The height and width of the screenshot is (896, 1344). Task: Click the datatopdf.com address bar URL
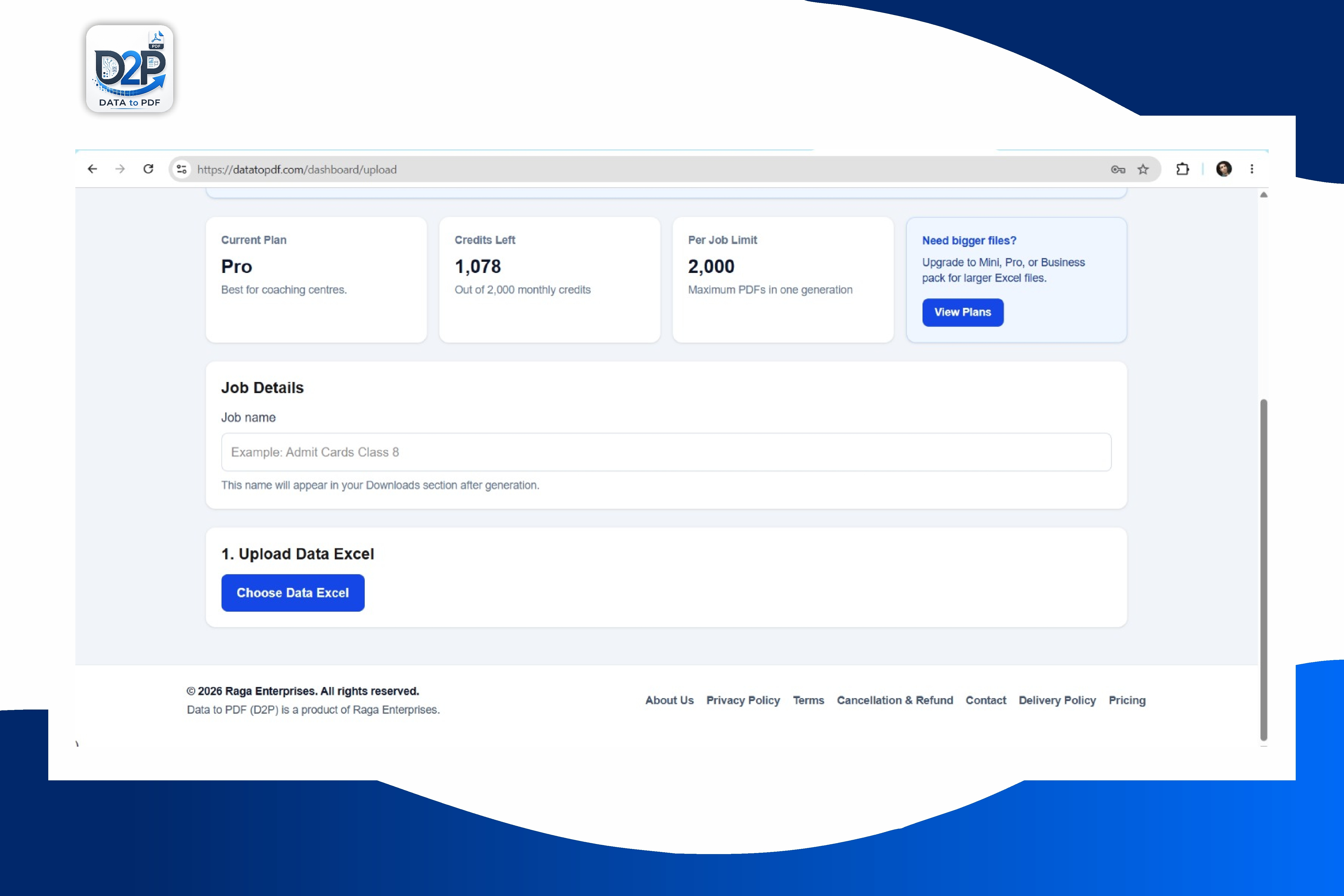tap(297, 170)
